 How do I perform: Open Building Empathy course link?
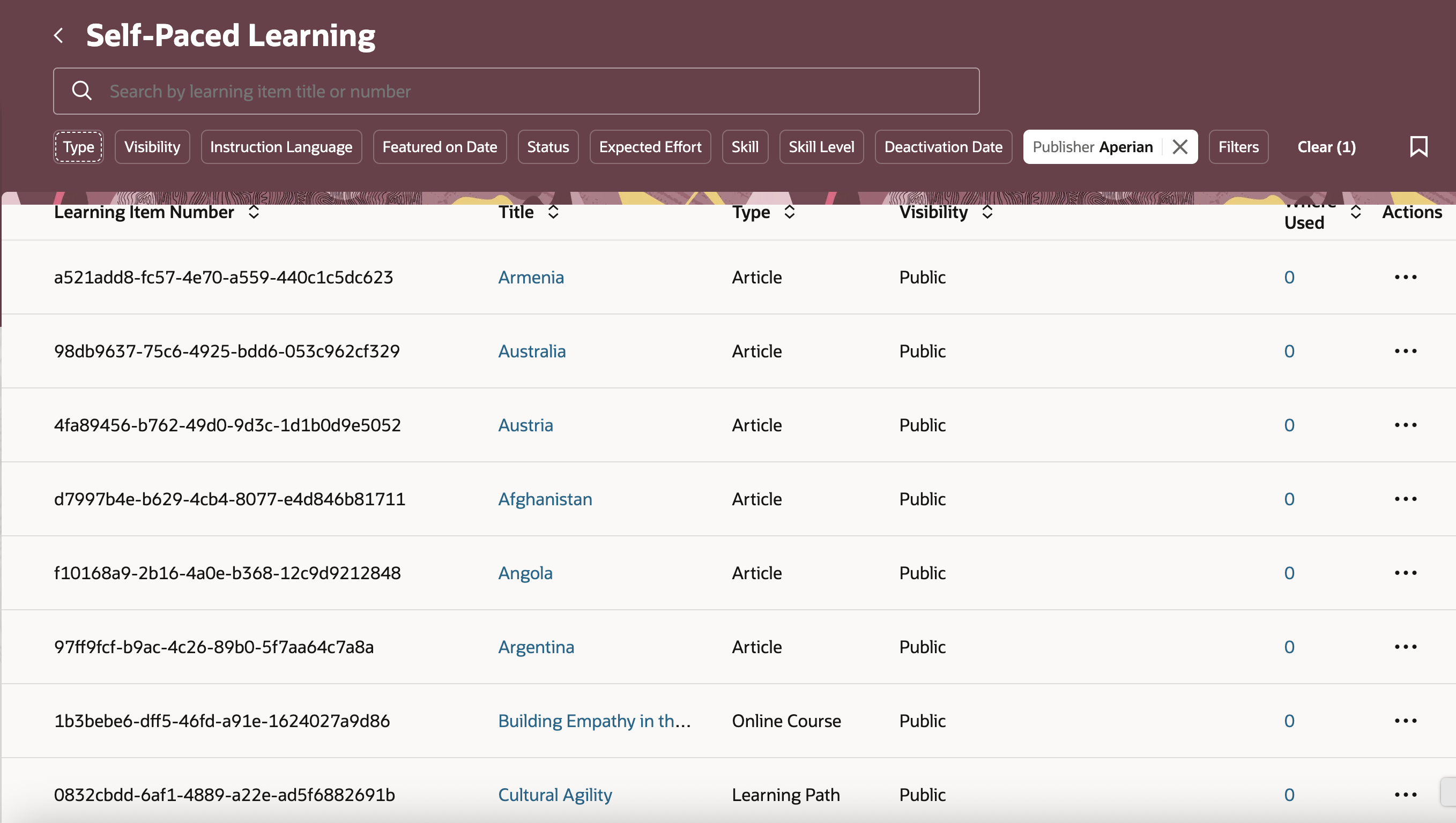click(593, 721)
